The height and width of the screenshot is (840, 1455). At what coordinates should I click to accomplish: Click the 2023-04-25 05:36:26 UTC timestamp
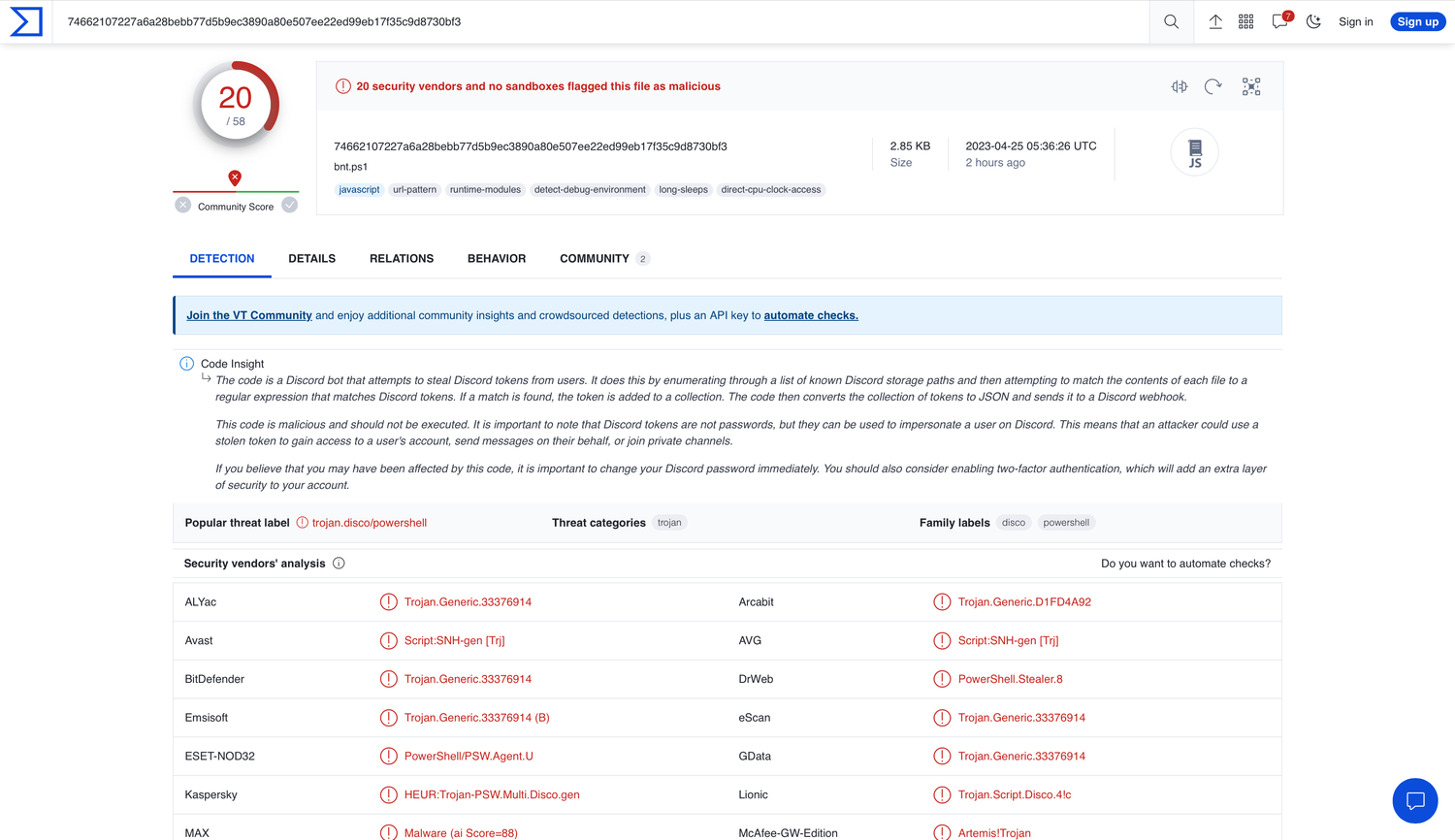(x=1031, y=146)
